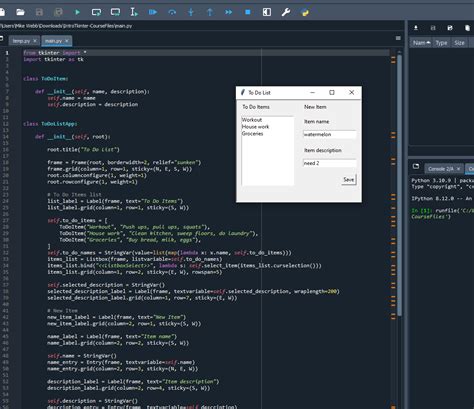Sort variables by Name column
The height and width of the screenshot is (409, 474).
coord(421,43)
